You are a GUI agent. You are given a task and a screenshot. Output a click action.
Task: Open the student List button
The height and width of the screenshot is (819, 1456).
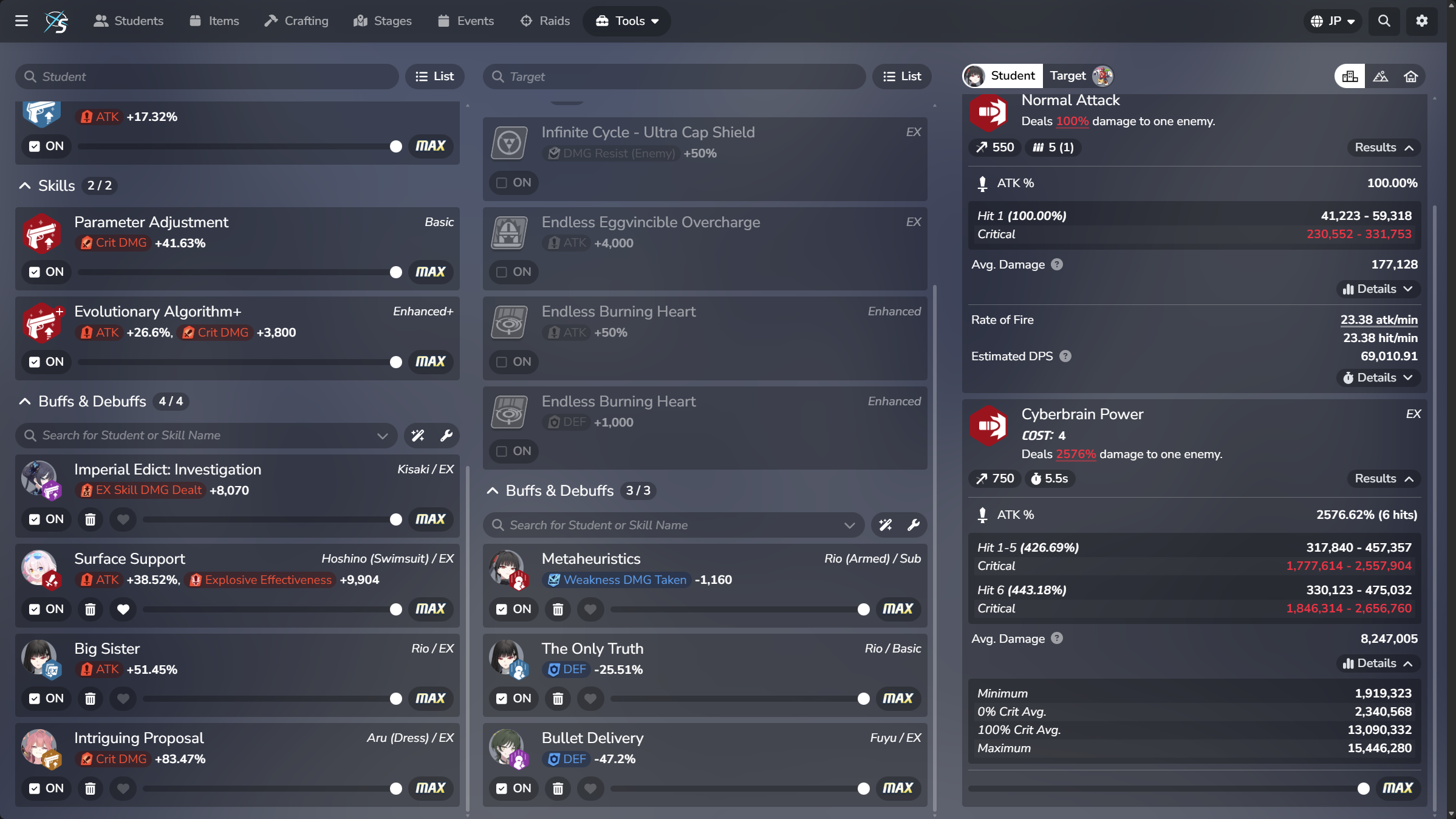click(434, 77)
